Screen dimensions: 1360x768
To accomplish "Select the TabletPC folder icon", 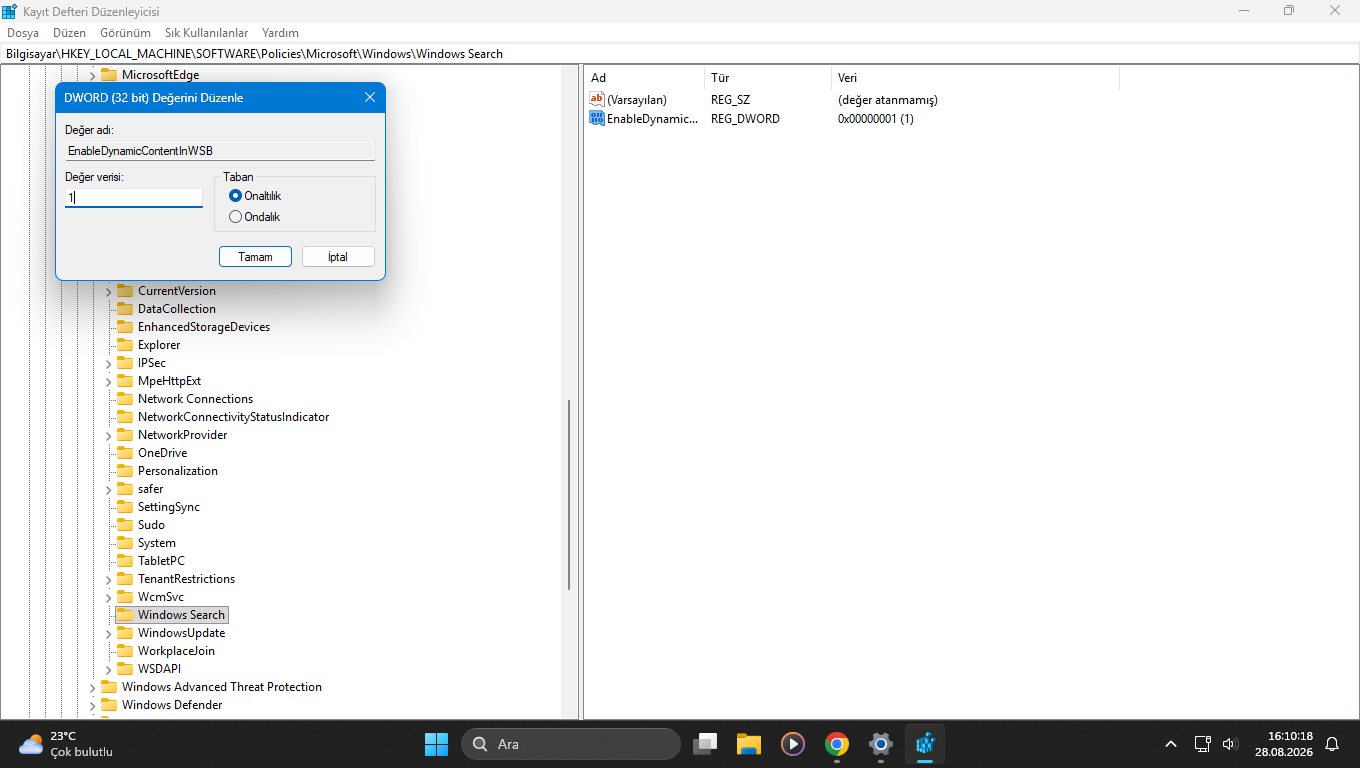I will click(x=125, y=561).
